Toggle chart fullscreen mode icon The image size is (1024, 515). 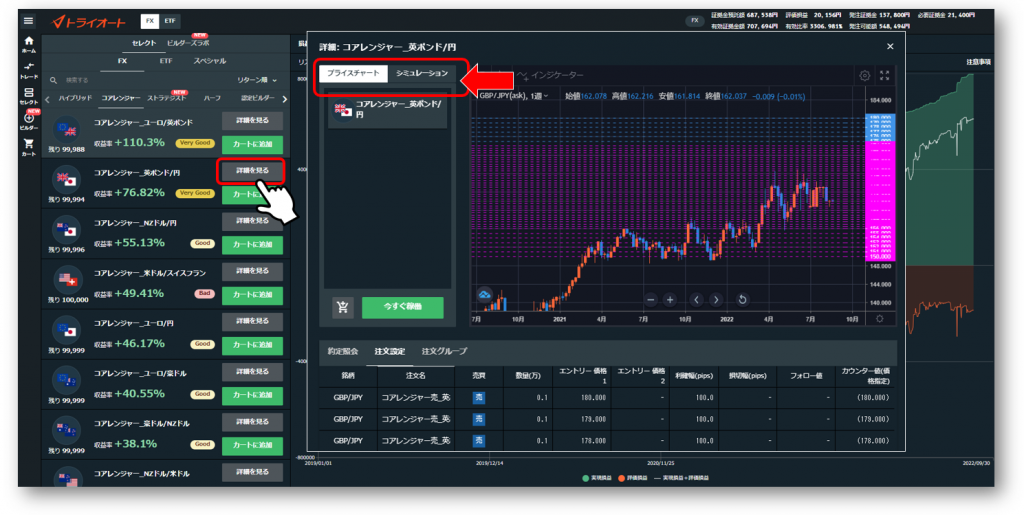pyautogui.click(x=884, y=76)
